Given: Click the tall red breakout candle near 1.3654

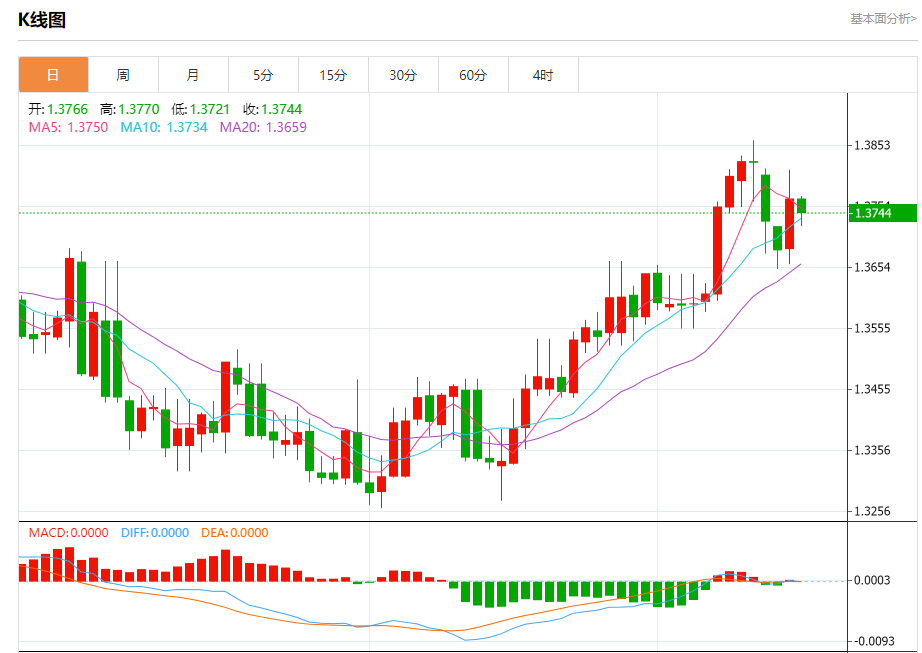Looking at the screenshot, I should pyautogui.click(x=717, y=250).
